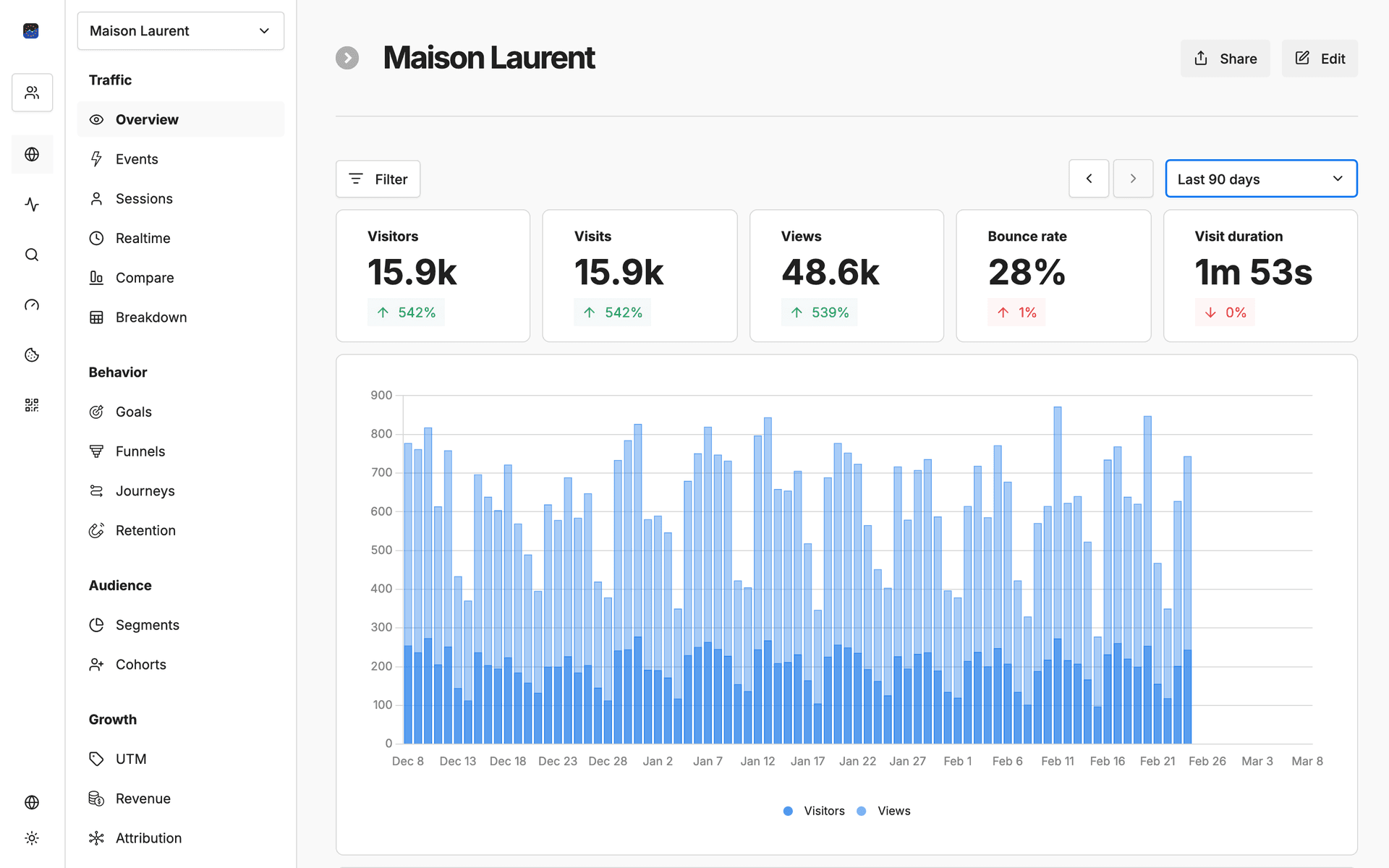The image size is (1389, 868).
Task: Click the Filter button
Action: click(x=378, y=179)
